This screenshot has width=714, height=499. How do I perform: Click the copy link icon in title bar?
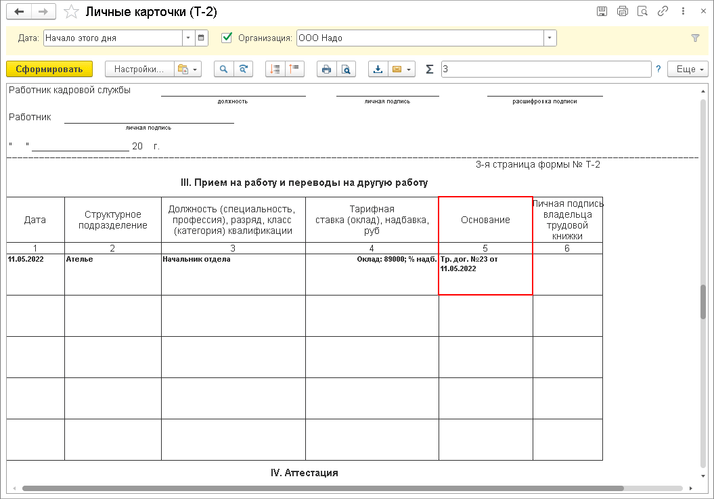pyautogui.click(x=662, y=11)
